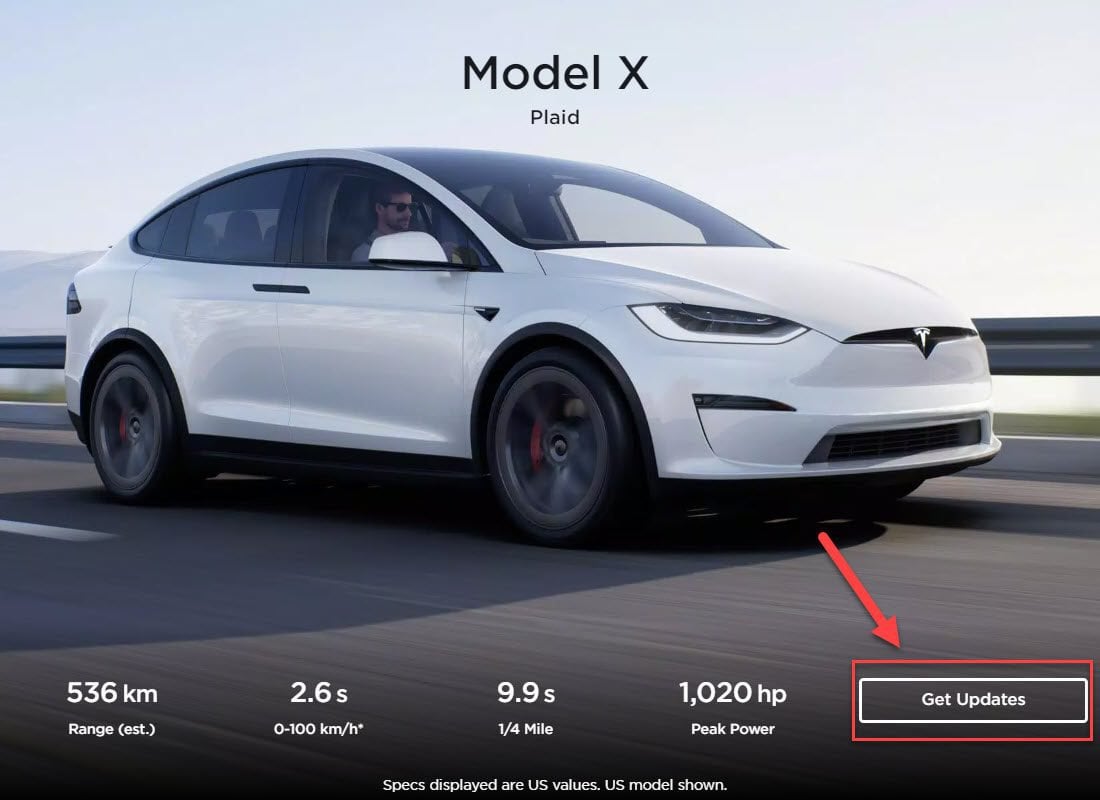Screen dimensions: 1100x800
Task: Click the white side mirror
Action: [410, 250]
